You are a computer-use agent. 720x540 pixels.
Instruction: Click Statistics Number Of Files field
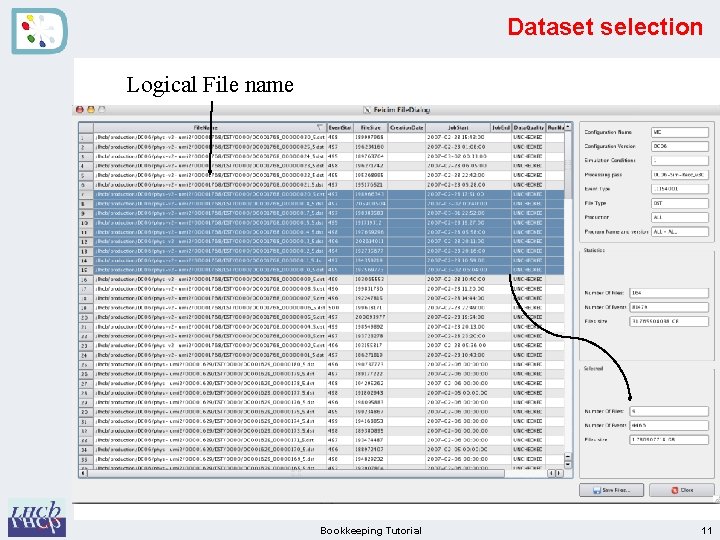[669, 293]
